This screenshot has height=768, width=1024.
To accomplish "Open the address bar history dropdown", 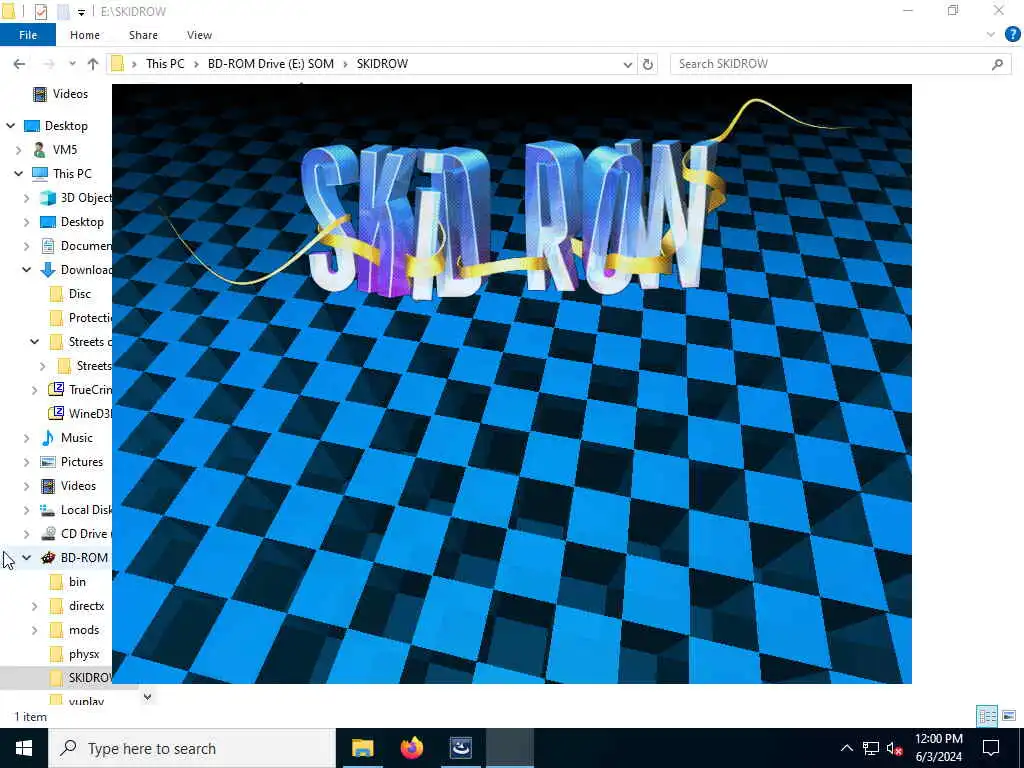I will [628, 64].
